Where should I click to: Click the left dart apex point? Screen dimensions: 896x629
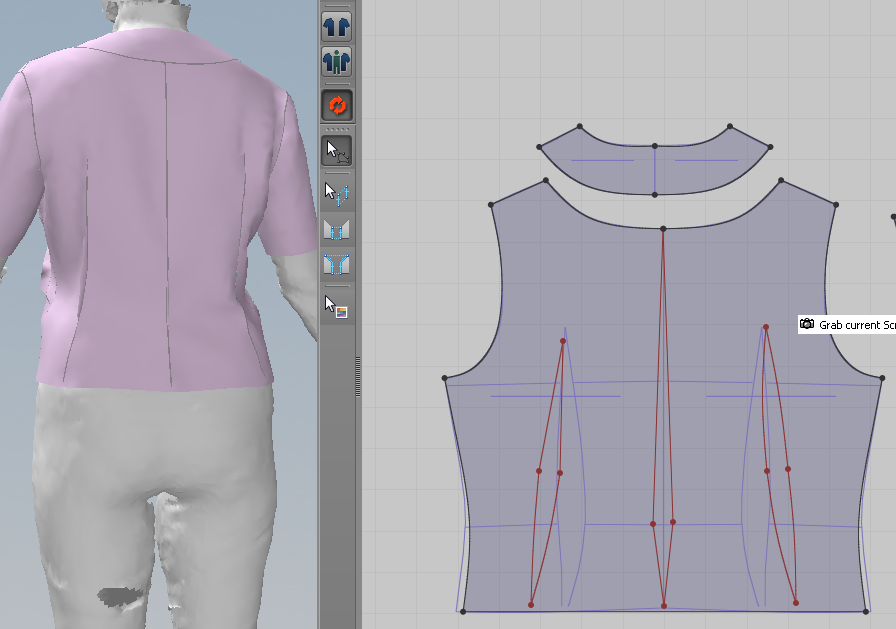563,341
